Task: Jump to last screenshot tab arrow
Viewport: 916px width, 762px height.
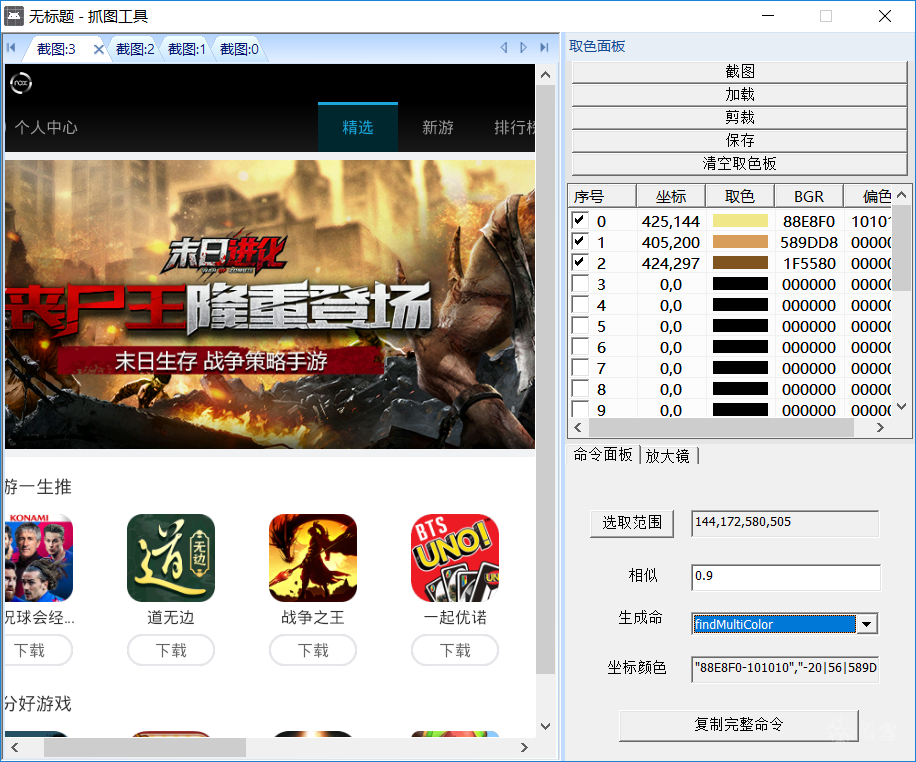Action: coord(544,48)
